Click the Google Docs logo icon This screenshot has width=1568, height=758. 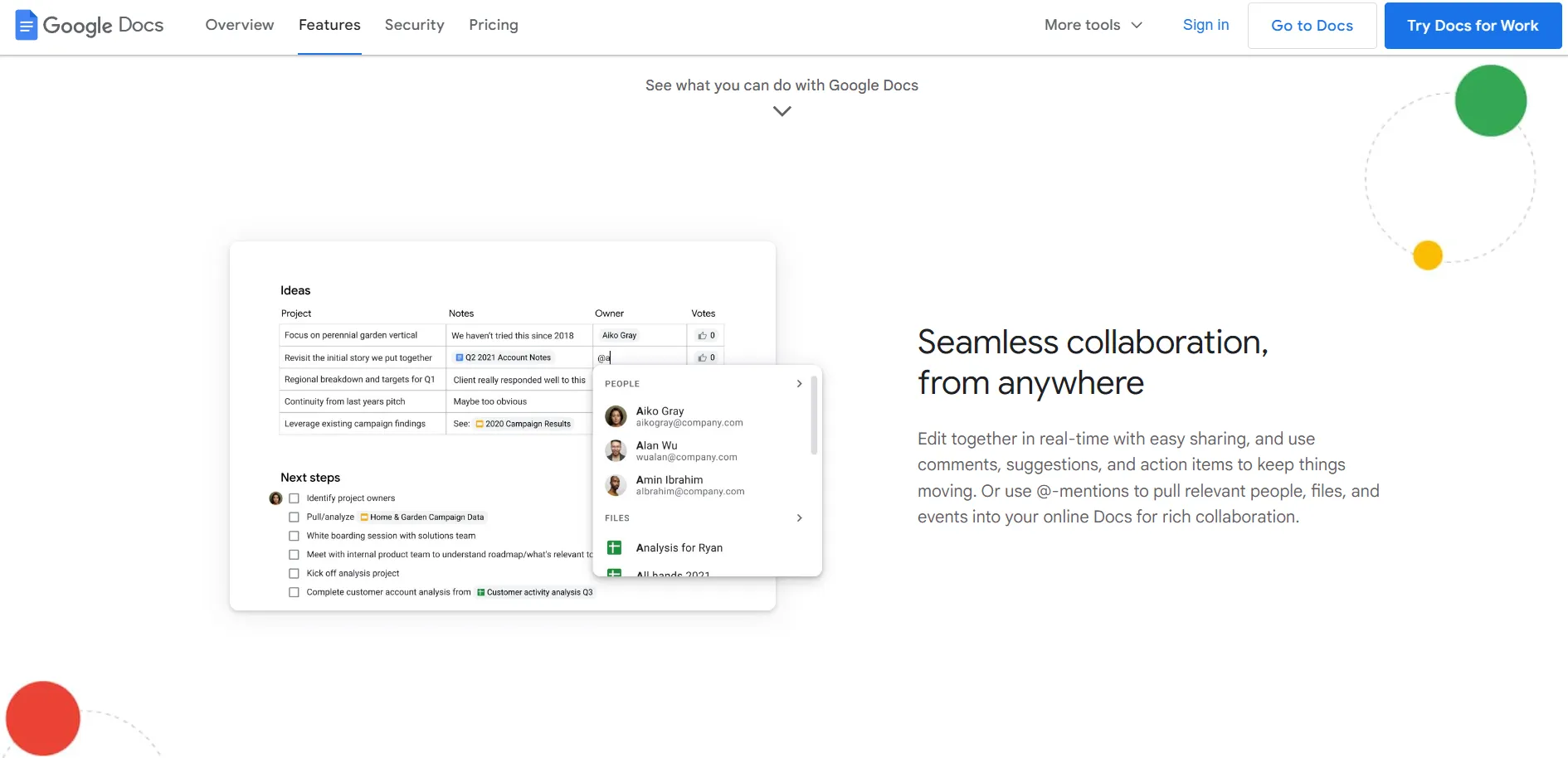point(27,25)
